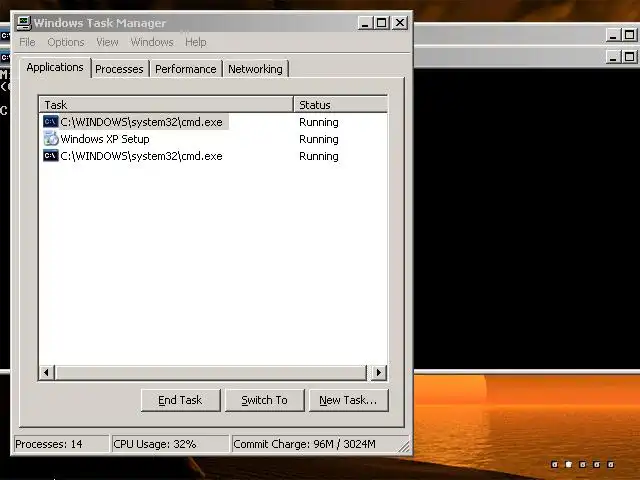640x480 pixels.
Task: Click the End Task button
Action: point(180,400)
